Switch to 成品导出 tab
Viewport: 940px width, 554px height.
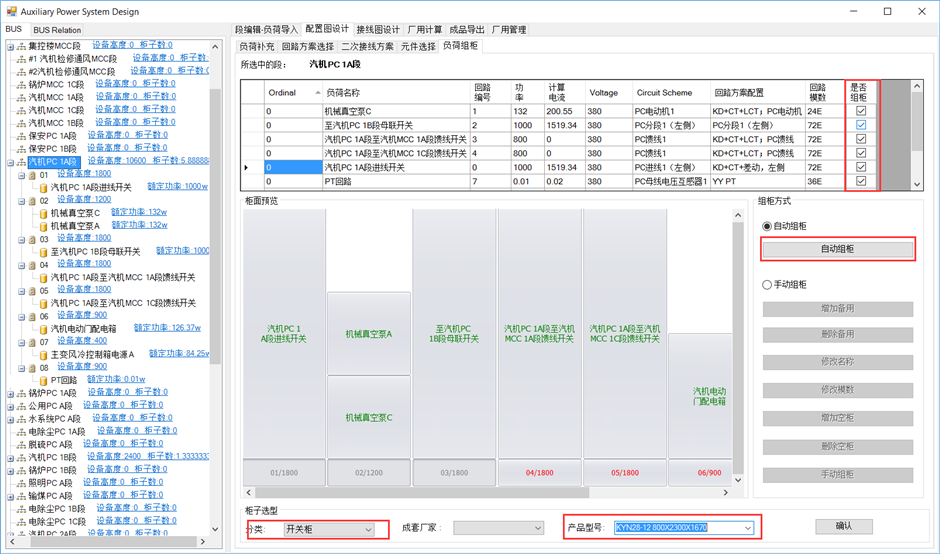(467, 29)
